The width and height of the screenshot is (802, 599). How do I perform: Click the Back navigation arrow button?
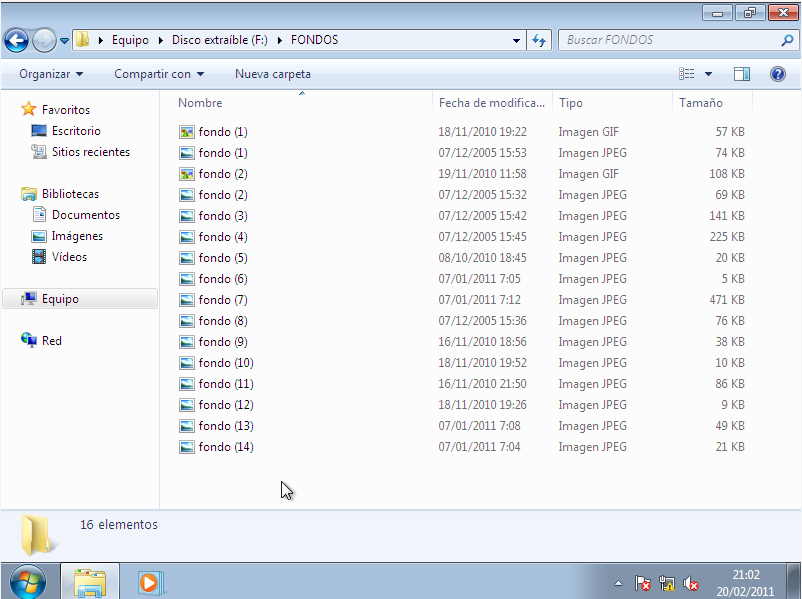[x=16, y=41]
